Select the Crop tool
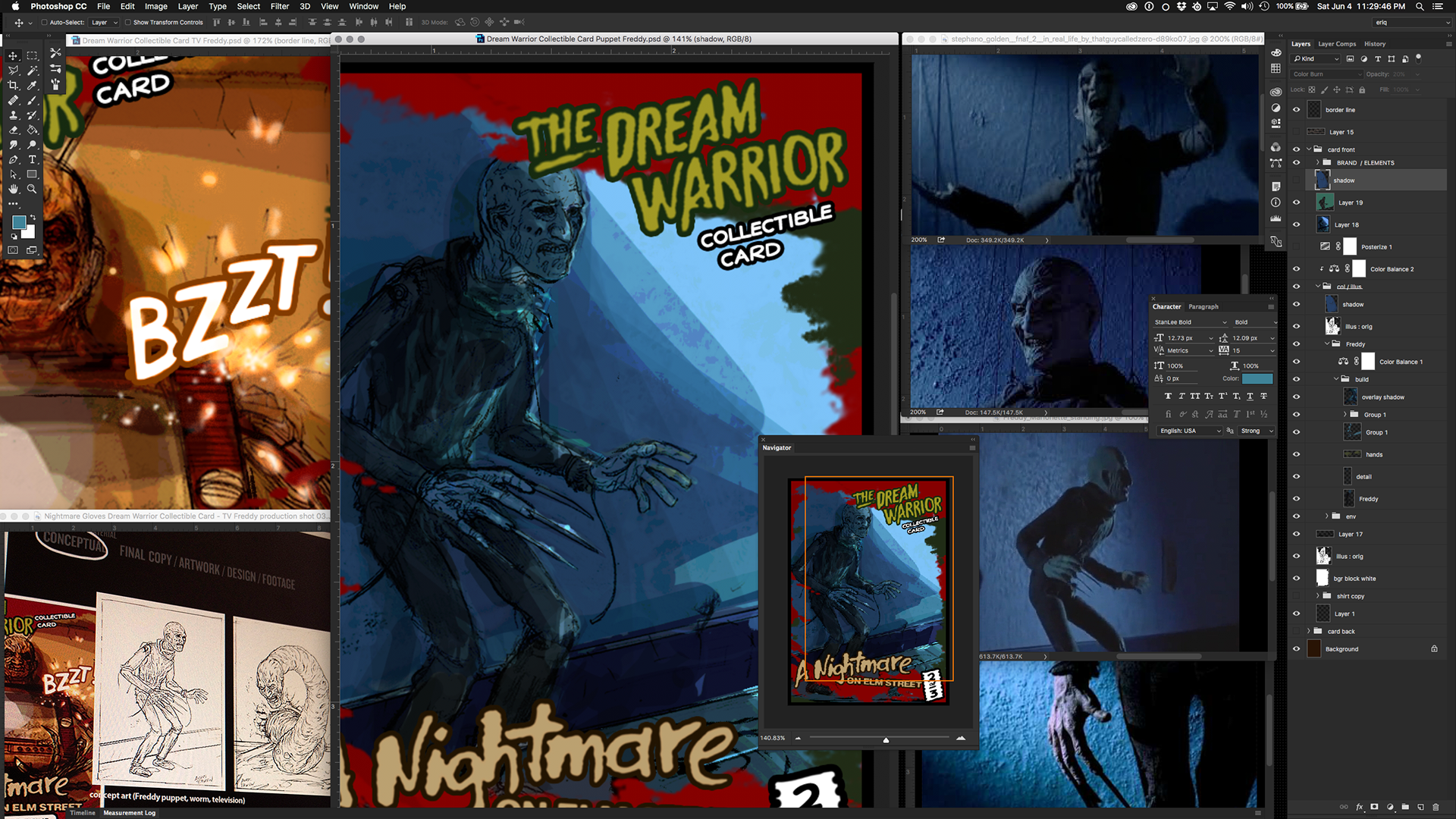The width and height of the screenshot is (1456, 819). [13, 85]
